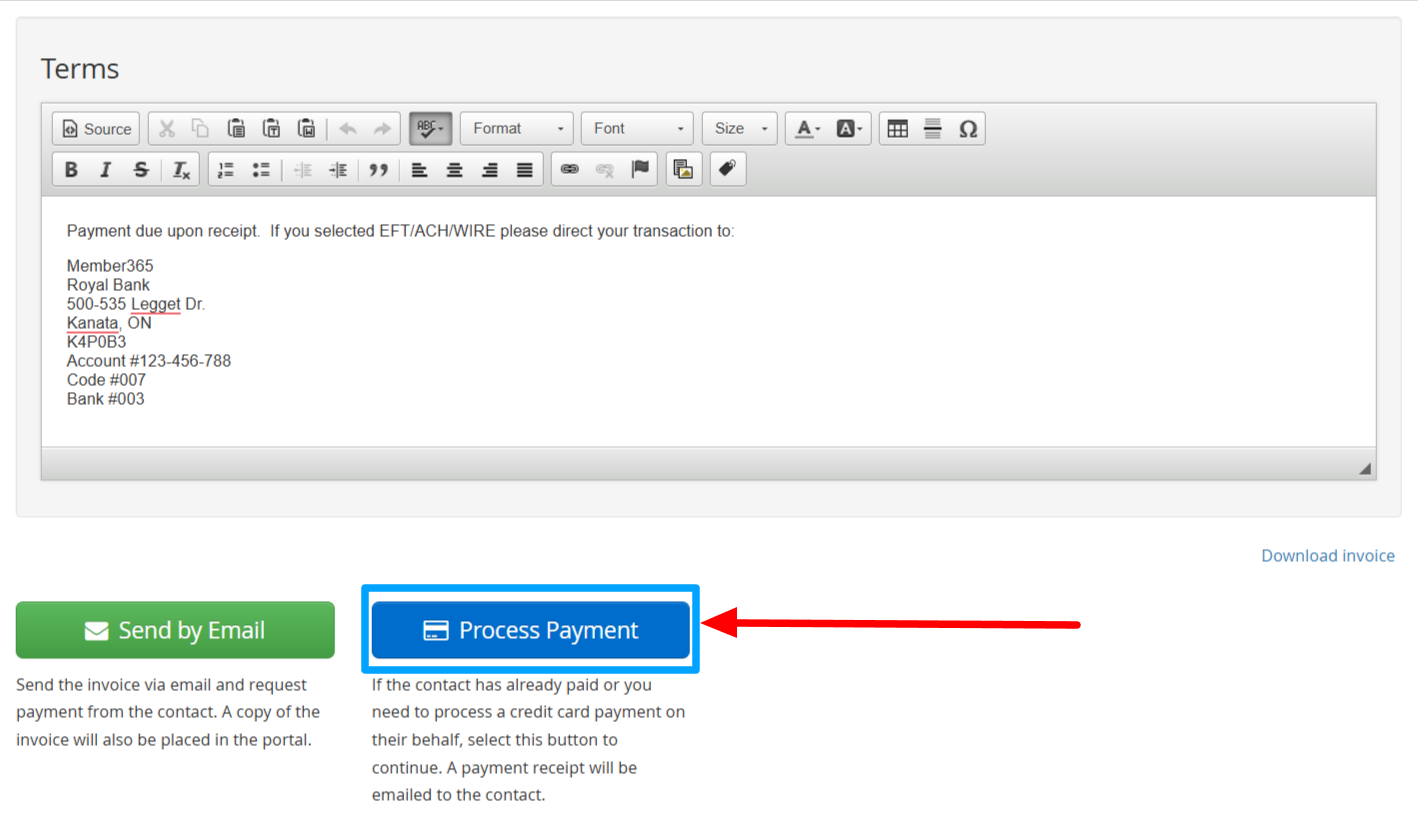The width and height of the screenshot is (1418, 815).
Task: Toggle bold formatting in Terms editor
Action: [x=71, y=170]
